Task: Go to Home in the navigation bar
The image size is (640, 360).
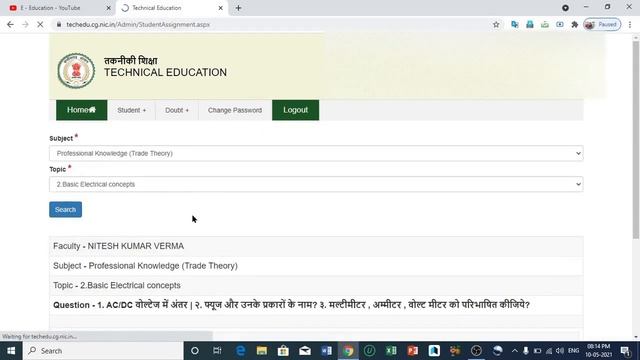Action: 82,110
